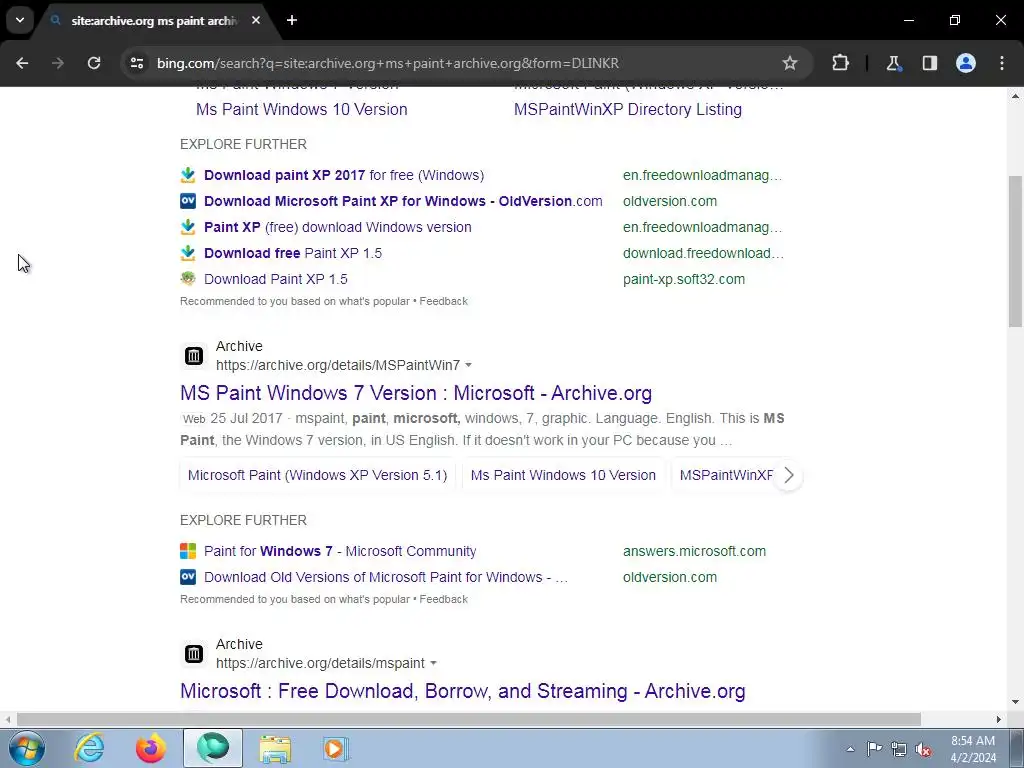Open muted volume tray icon
The image size is (1024, 768).
[923, 749]
